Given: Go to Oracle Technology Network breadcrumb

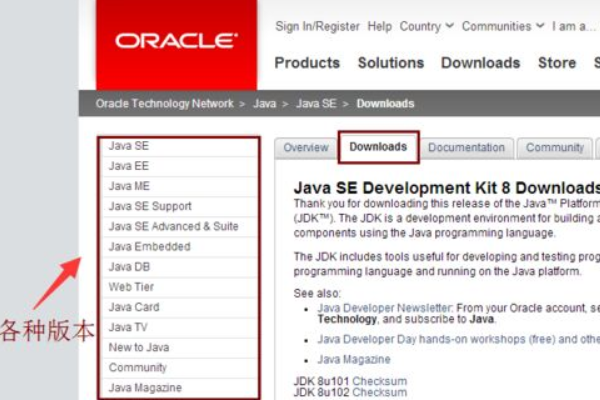Looking at the screenshot, I should [x=164, y=103].
